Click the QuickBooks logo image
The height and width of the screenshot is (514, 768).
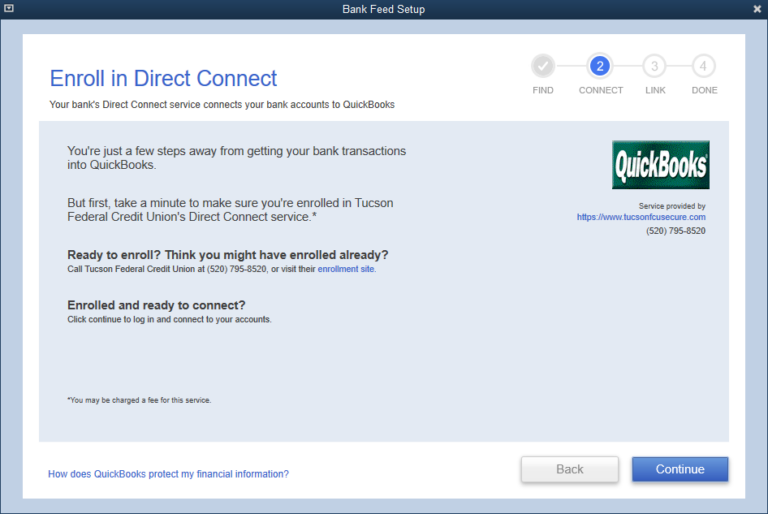[660, 165]
